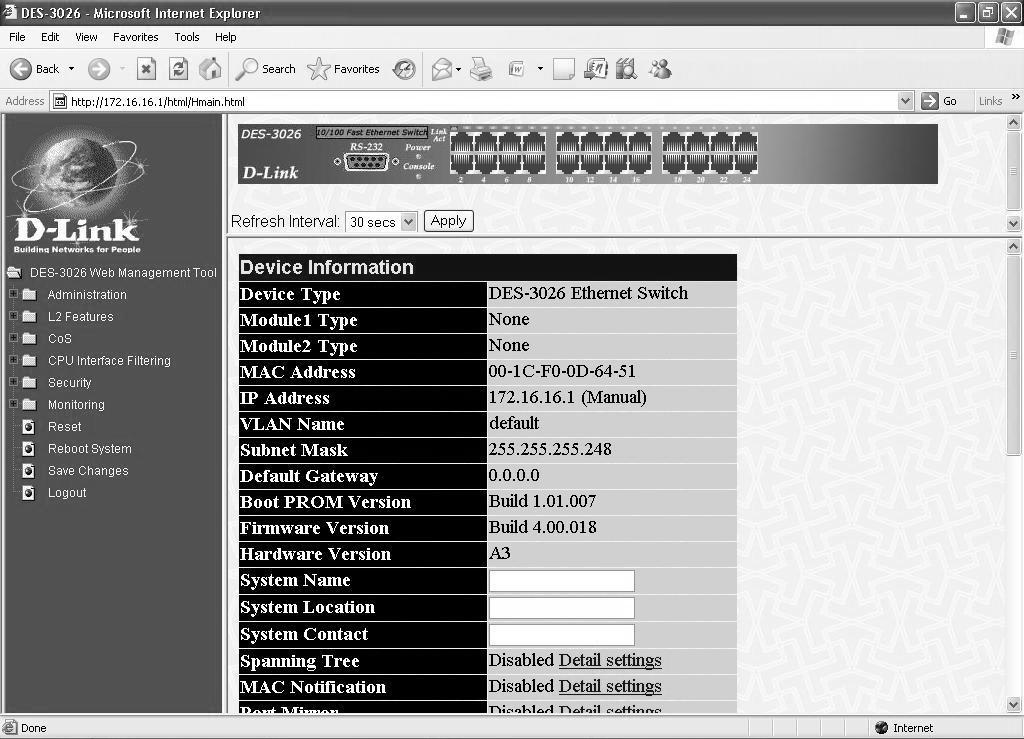Viewport: 1024px width, 739px height.
Task: Expand the Monitoring tree node
Action: point(13,404)
